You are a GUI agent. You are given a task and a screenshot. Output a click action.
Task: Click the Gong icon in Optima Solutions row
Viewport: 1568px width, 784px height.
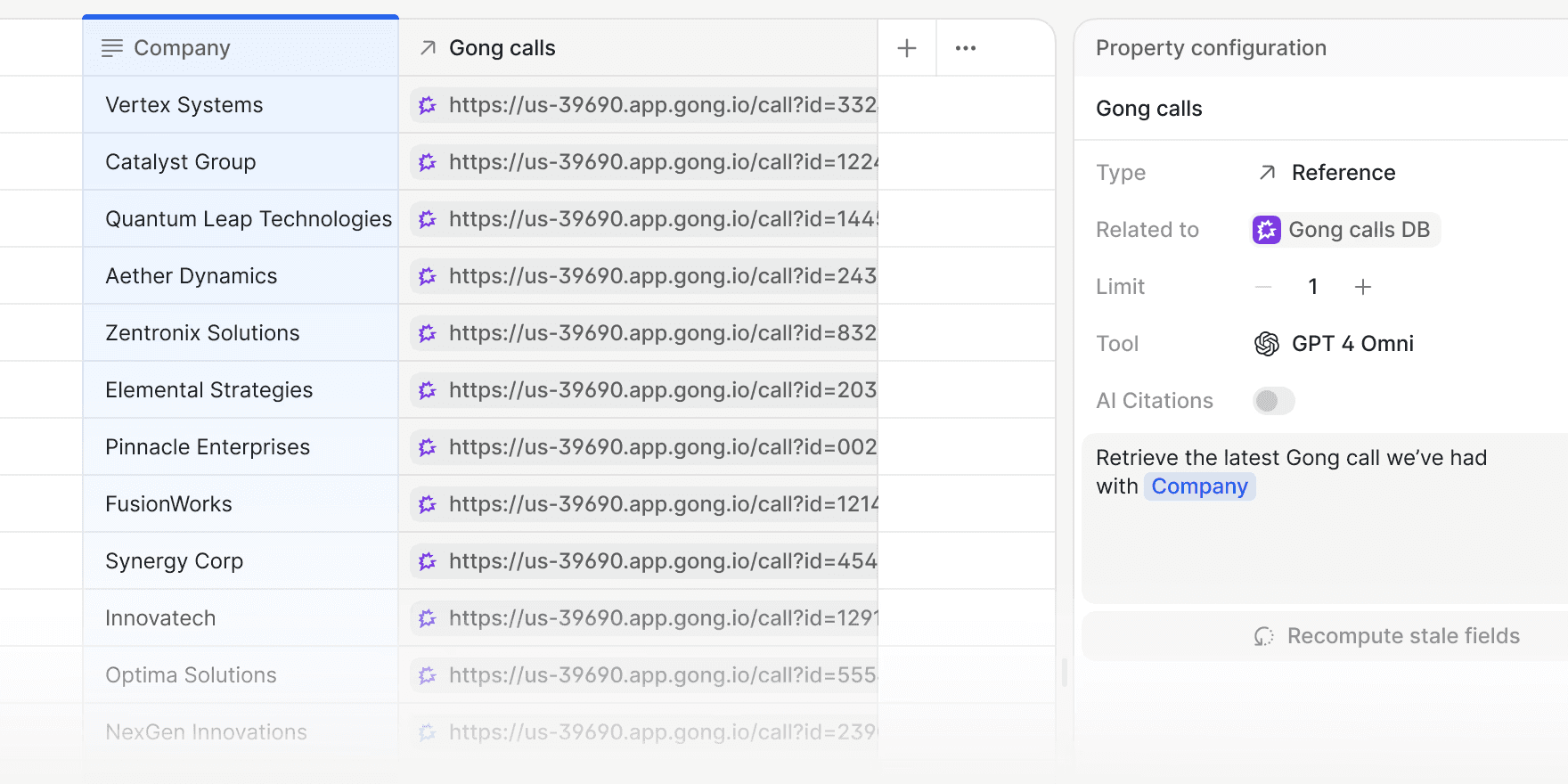tap(428, 675)
